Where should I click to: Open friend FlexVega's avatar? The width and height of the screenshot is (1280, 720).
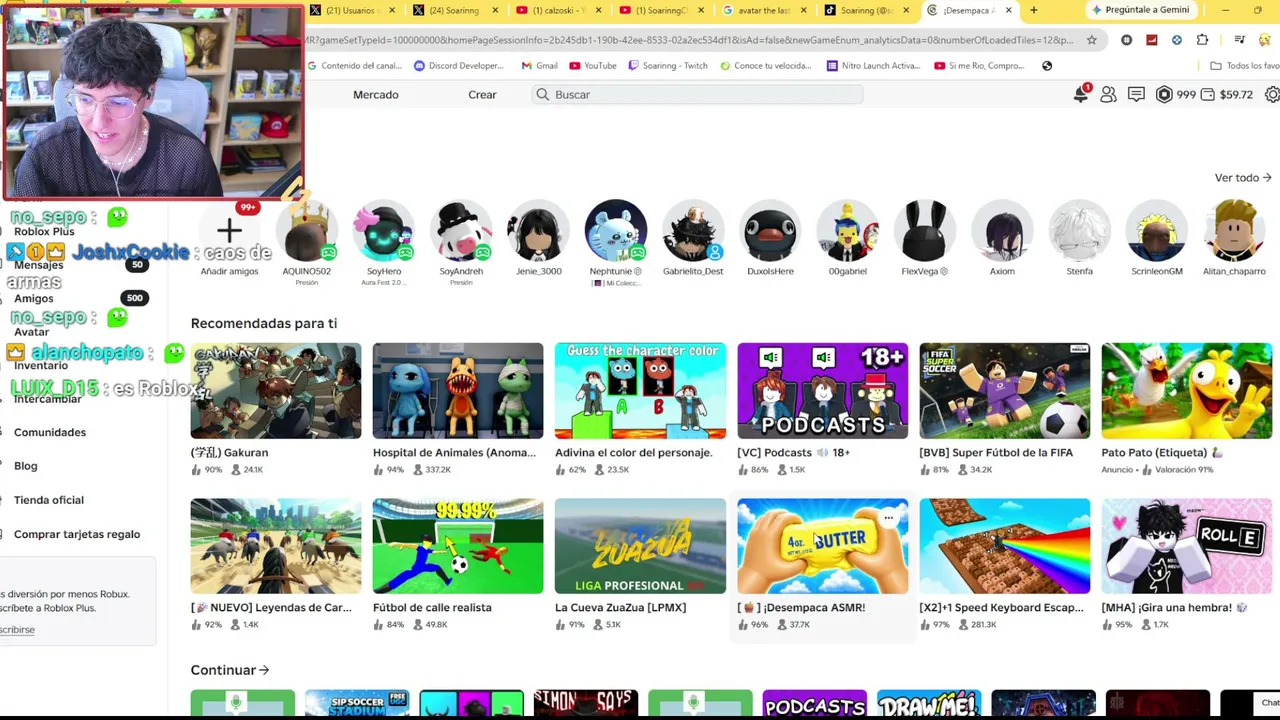coord(925,231)
